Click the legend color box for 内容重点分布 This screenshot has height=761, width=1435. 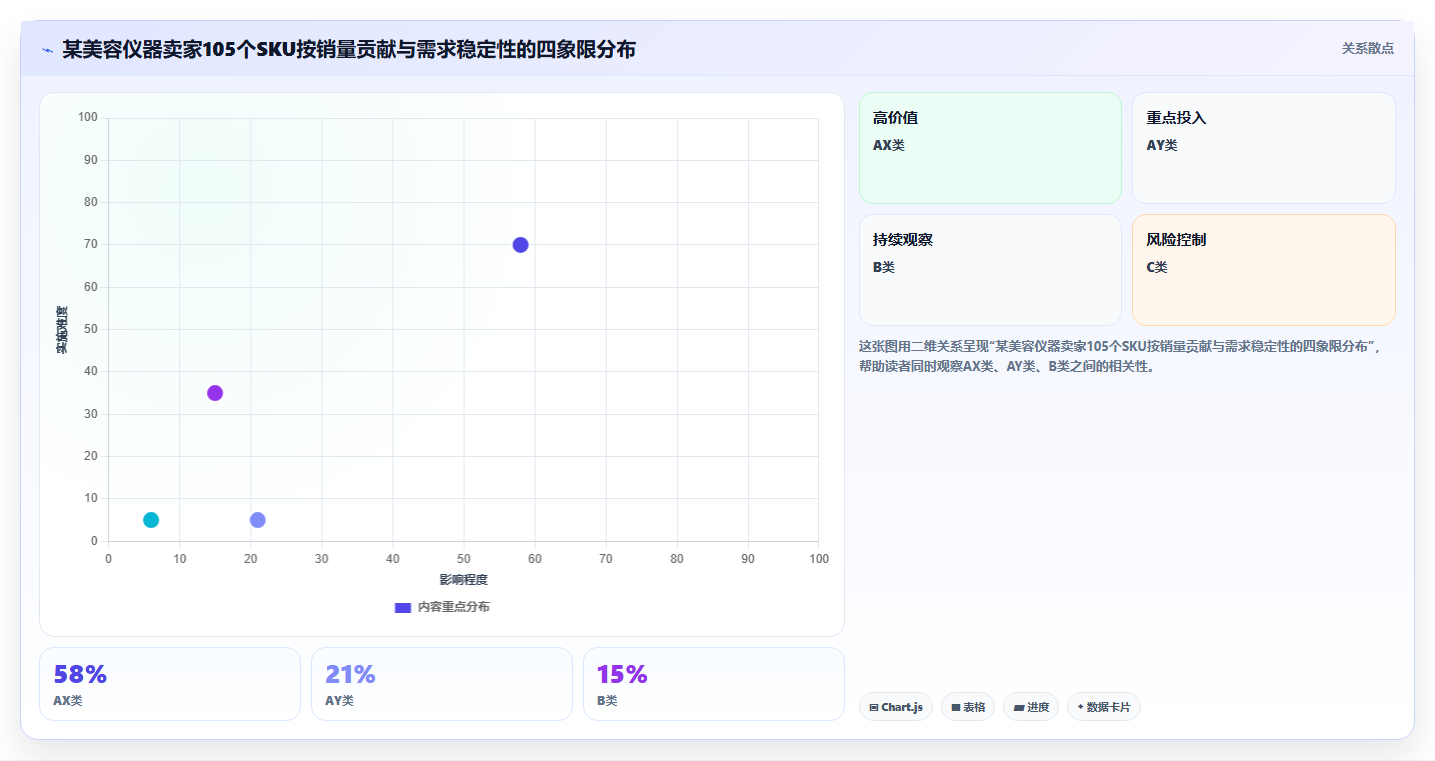point(403,607)
